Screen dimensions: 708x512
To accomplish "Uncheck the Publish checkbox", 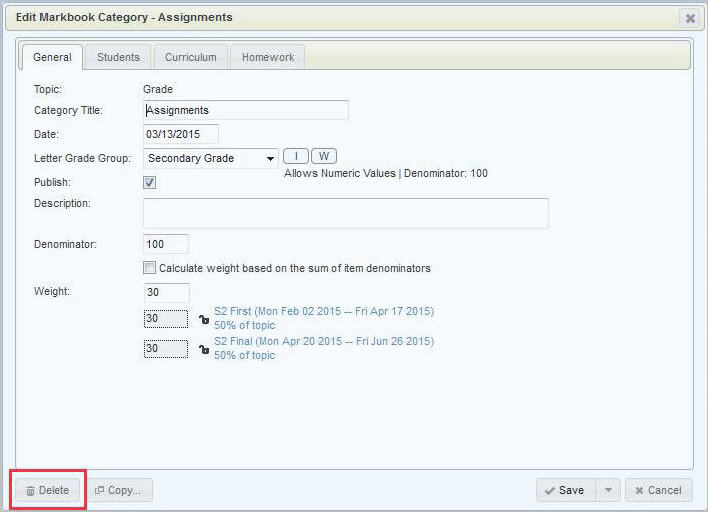I will (150, 183).
